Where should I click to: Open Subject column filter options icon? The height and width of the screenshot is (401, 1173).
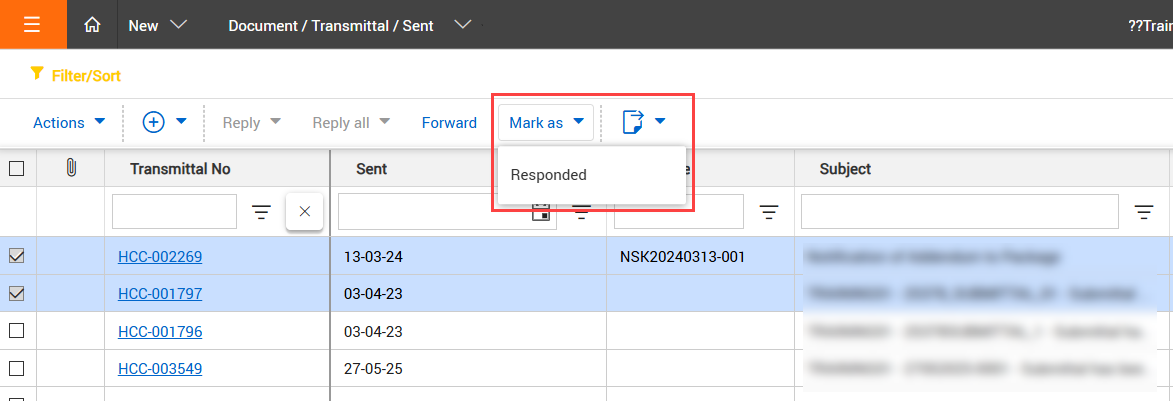[x=1143, y=212]
